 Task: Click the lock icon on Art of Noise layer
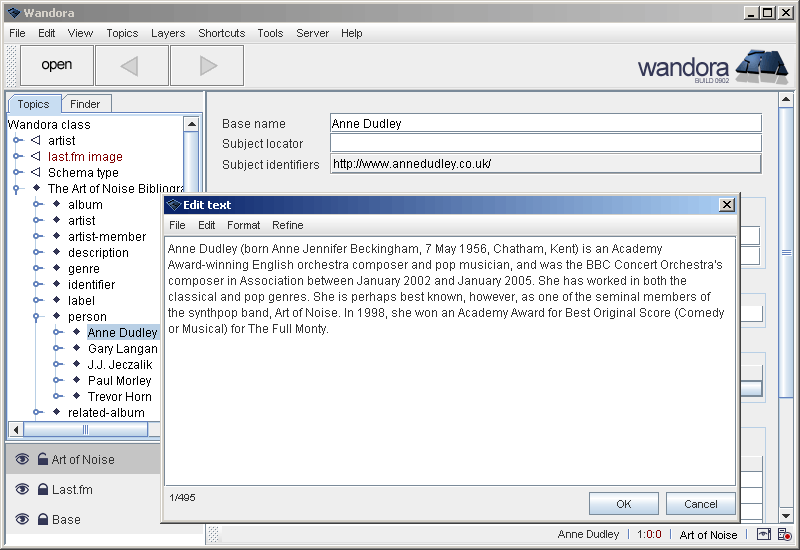43,460
